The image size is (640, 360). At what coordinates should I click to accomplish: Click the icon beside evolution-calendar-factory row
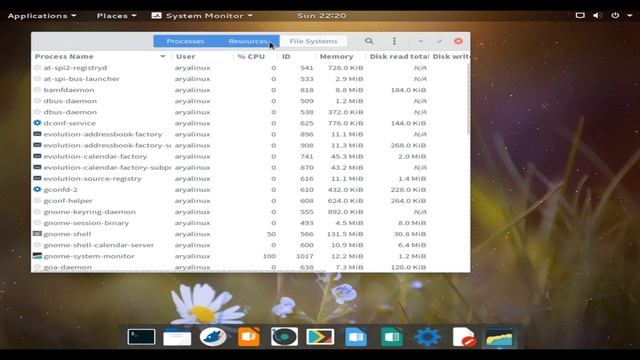(x=37, y=156)
